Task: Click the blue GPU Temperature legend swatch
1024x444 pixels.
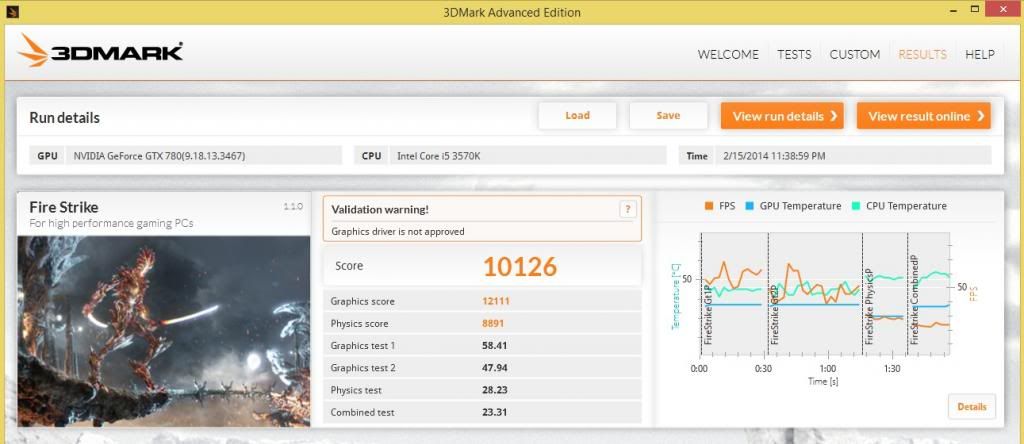Action: (x=749, y=206)
